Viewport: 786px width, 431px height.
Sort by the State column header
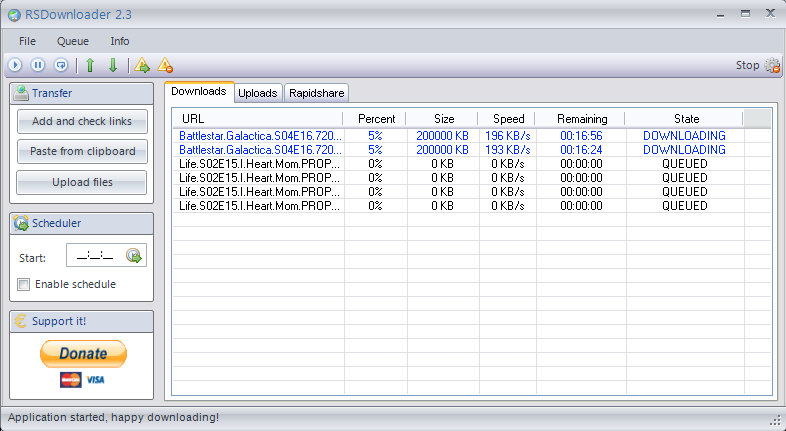click(x=686, y=119)
